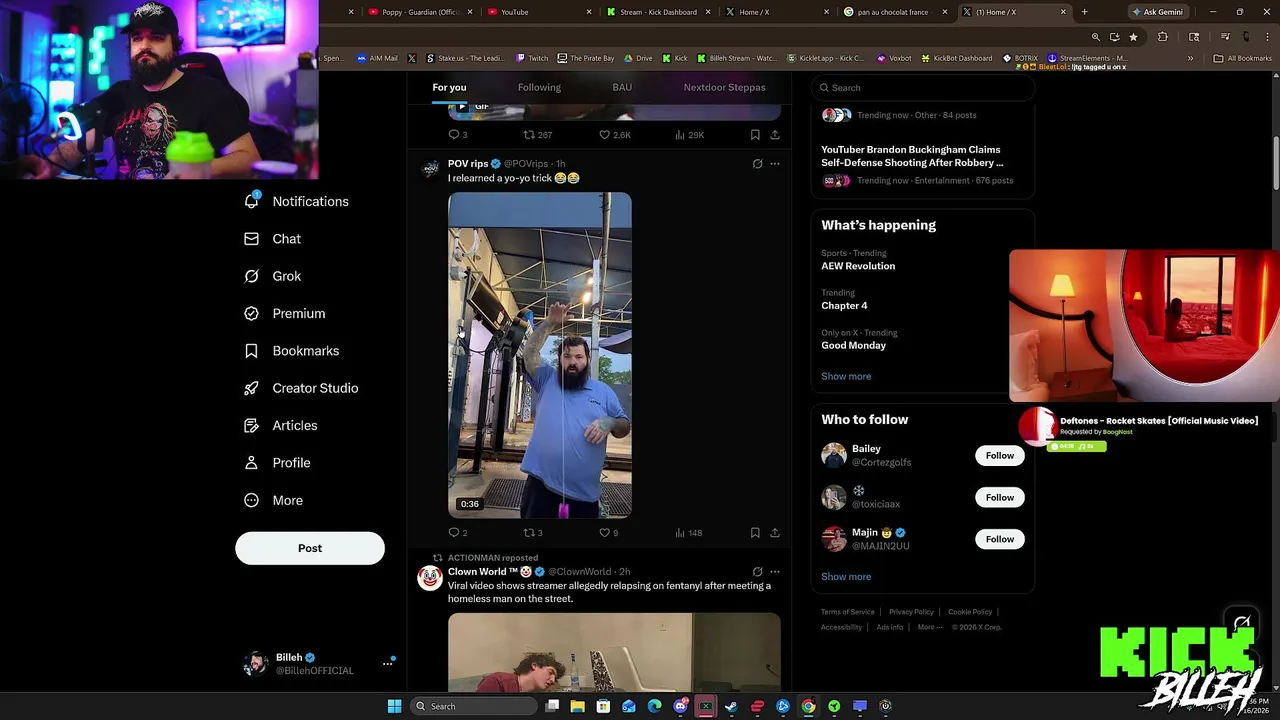This screenshot has height=720, width=1280.
Task: Open new browser tab
Action: pos(1084,12)
